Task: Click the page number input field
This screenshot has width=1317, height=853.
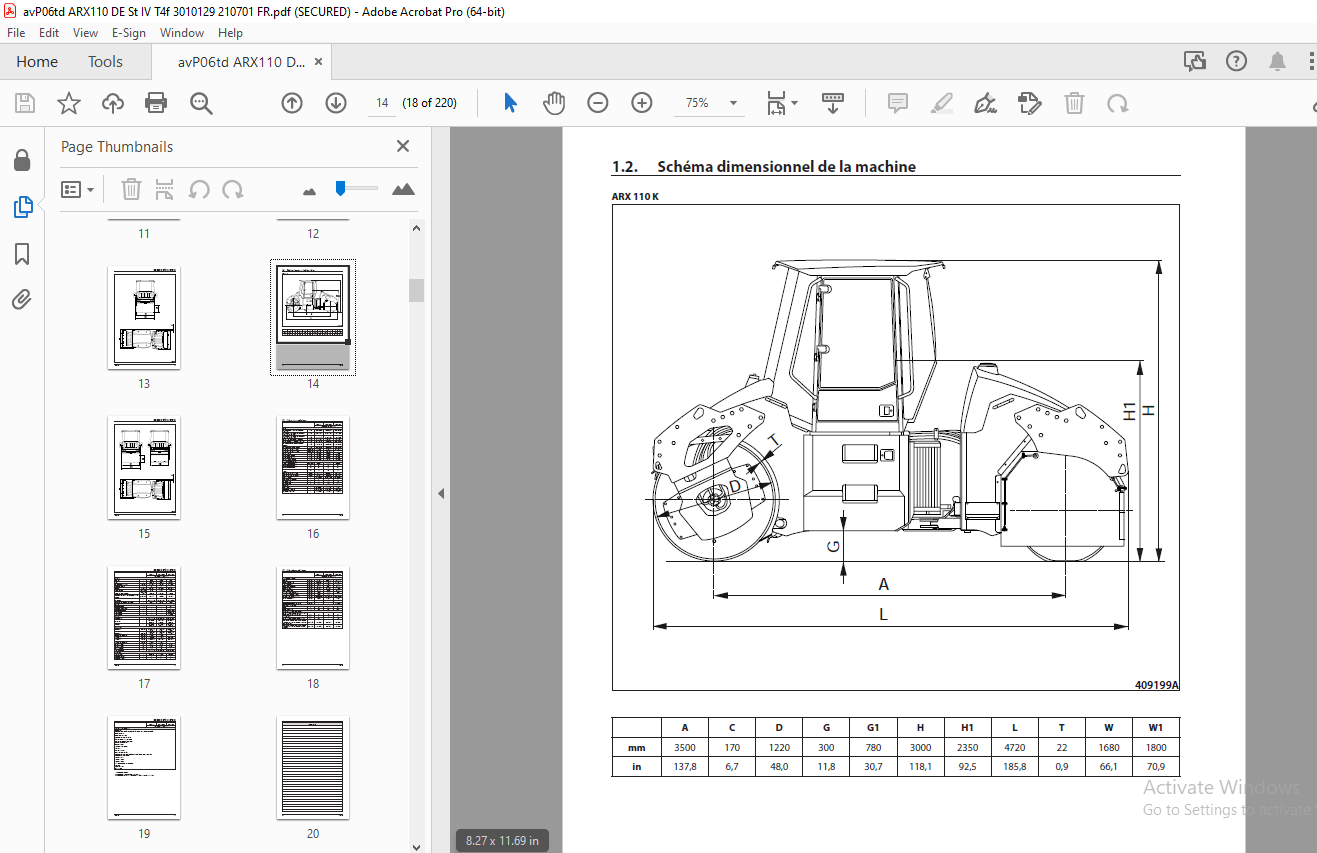Action: [x=382, y=103]
